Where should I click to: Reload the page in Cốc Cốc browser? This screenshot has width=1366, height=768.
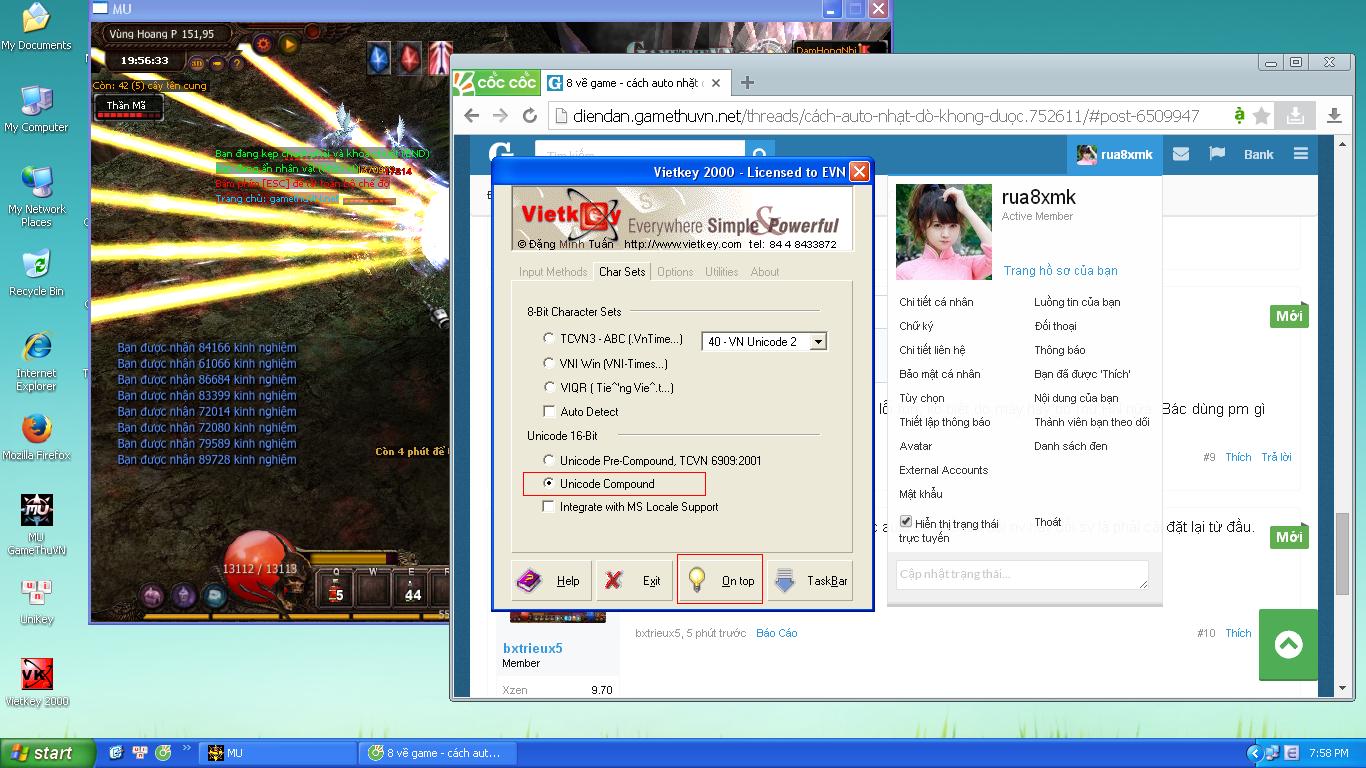(x=530, y=116)
